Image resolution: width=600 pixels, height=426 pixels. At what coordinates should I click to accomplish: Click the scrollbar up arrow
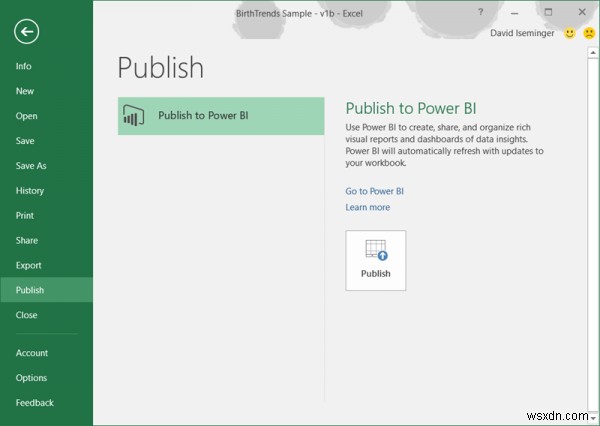pos(593,52)
